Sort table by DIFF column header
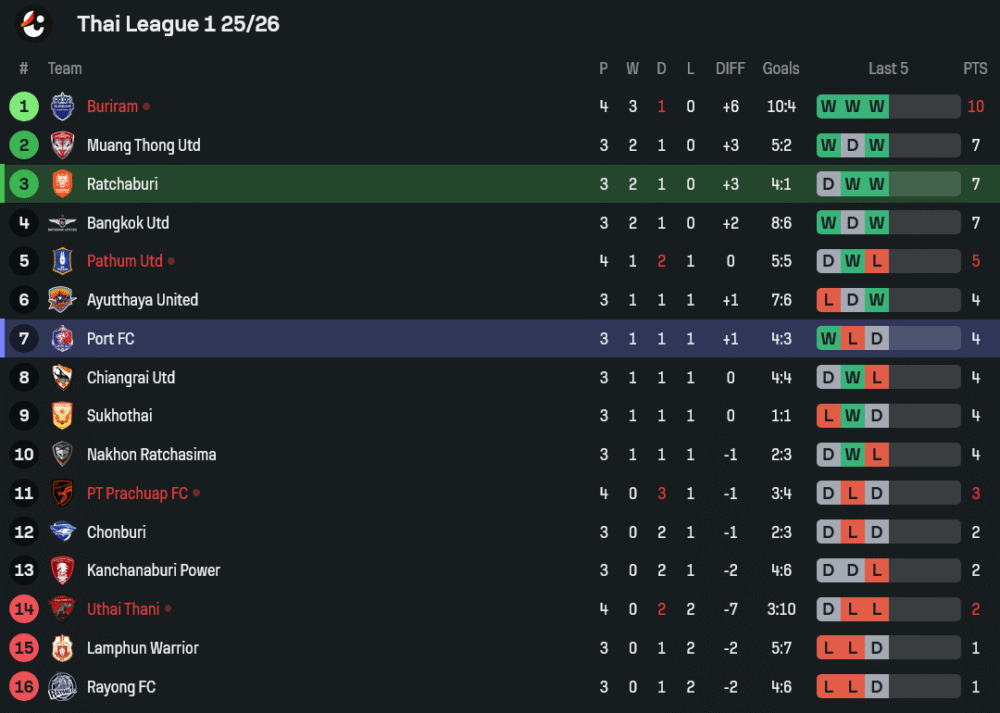Screen dimensions: 1000x713 point(730,69)
